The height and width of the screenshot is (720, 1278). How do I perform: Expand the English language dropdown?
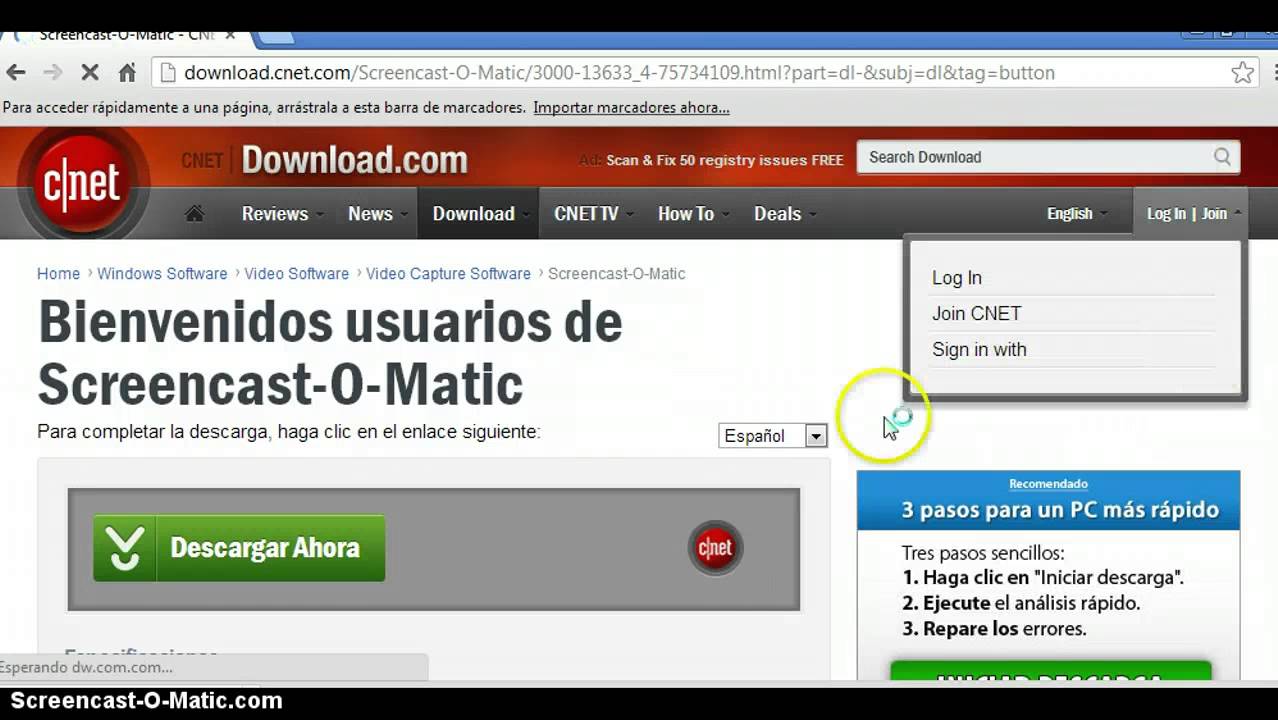click(1077, 213)
